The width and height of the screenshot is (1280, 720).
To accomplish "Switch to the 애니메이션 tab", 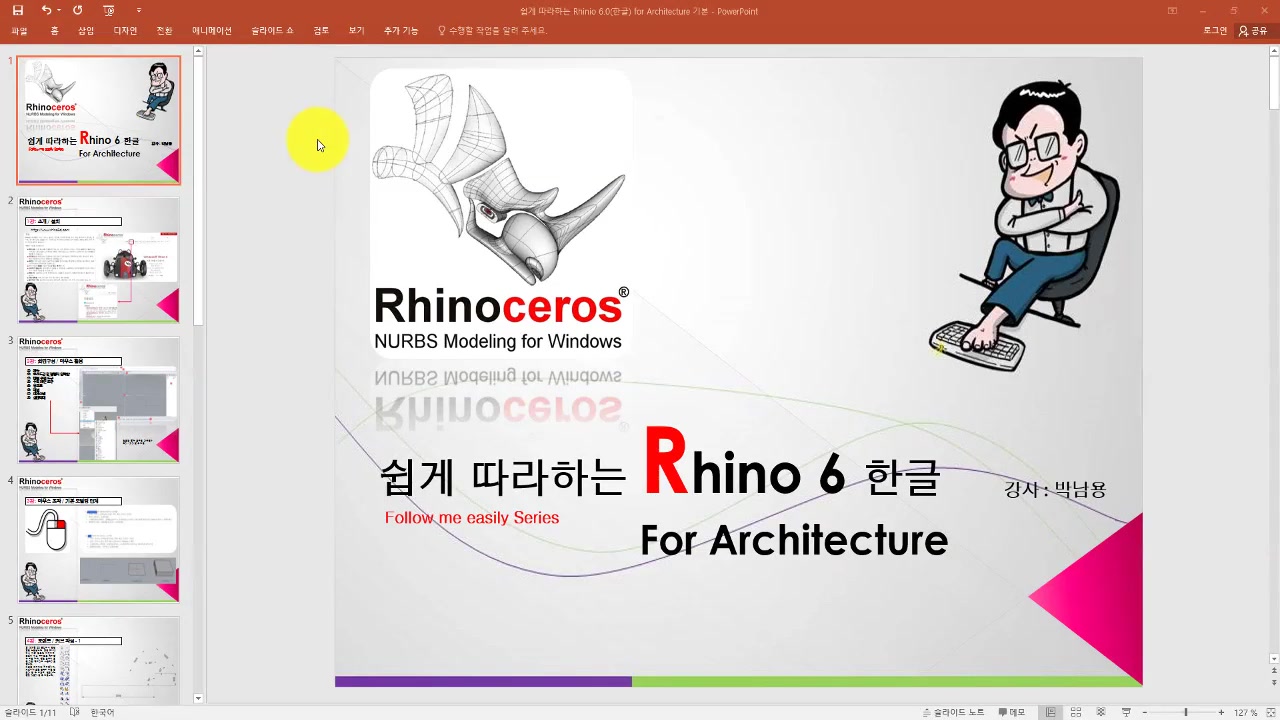I will coord(211,31).
